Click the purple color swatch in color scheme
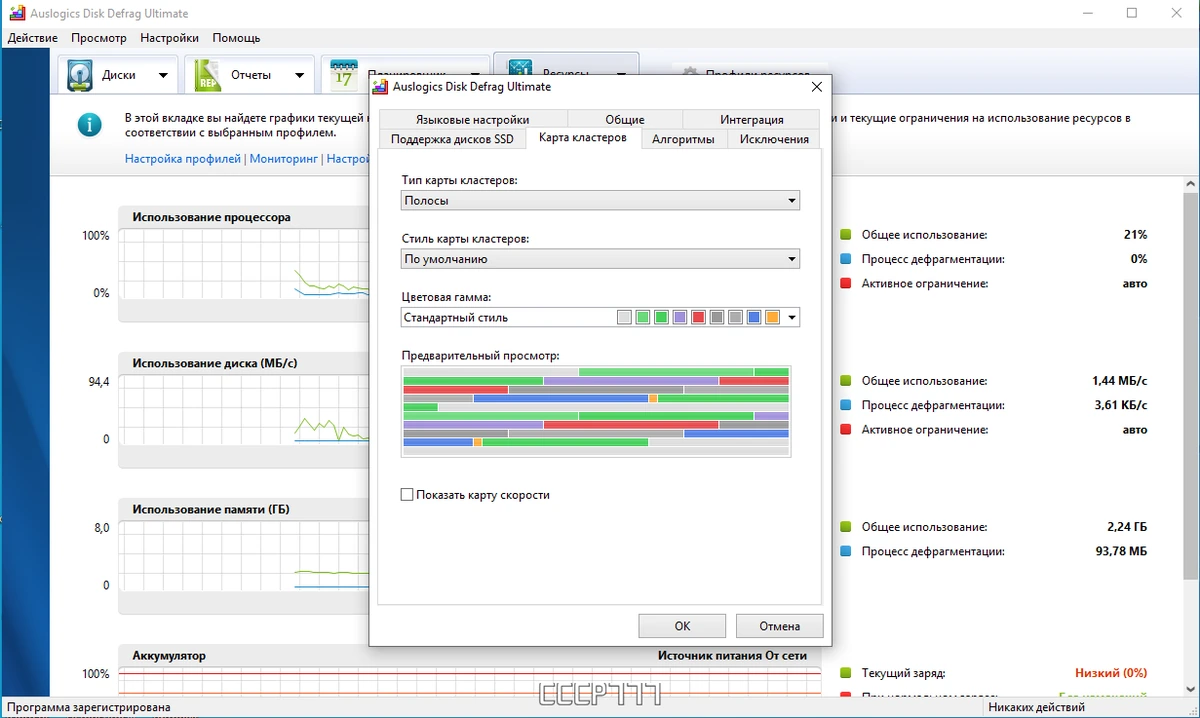The image size is (1200, 718). point(679,318)
